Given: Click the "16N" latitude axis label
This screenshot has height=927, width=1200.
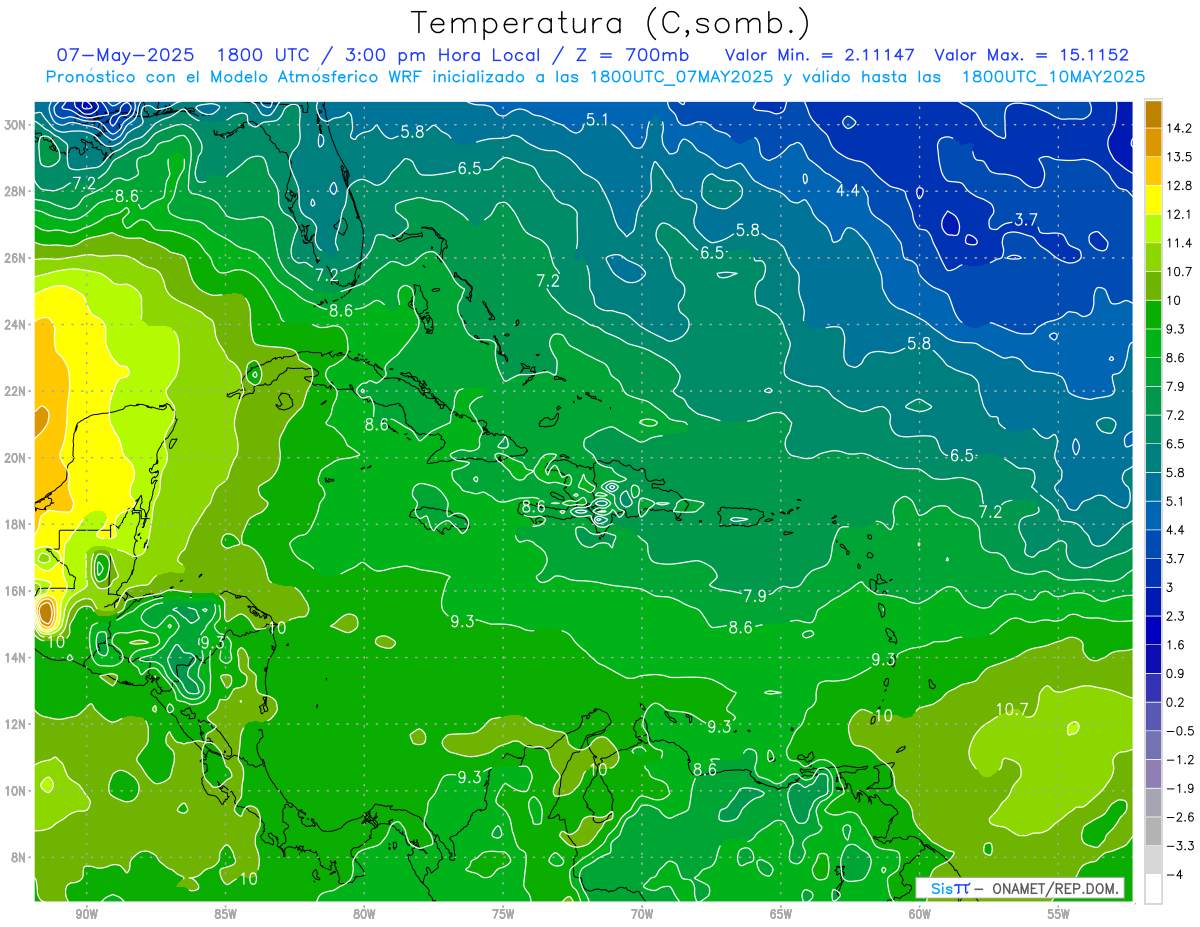Looking at the screenshot, I should 15,591.
